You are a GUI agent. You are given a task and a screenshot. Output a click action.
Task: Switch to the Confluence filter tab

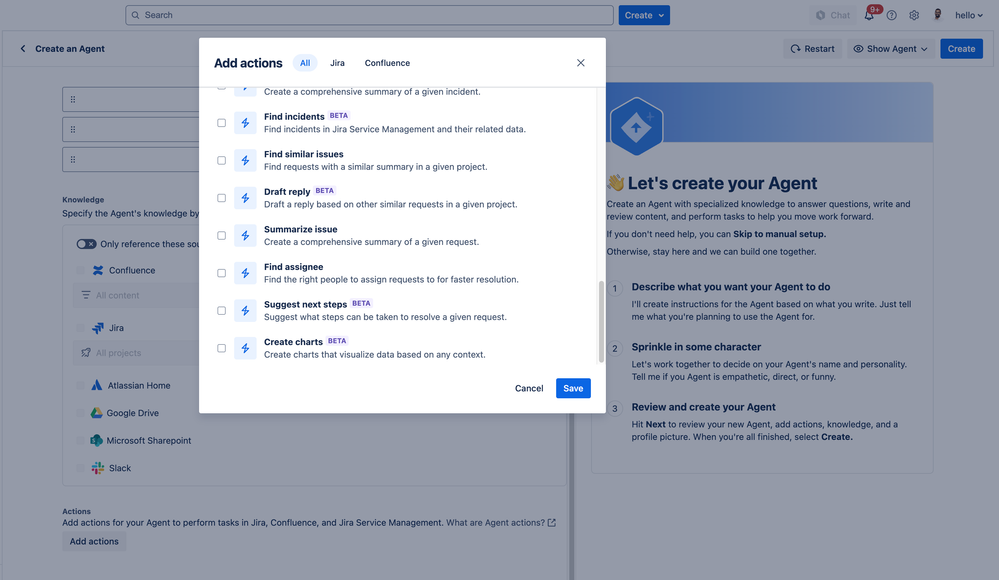[x=387, y=62]
